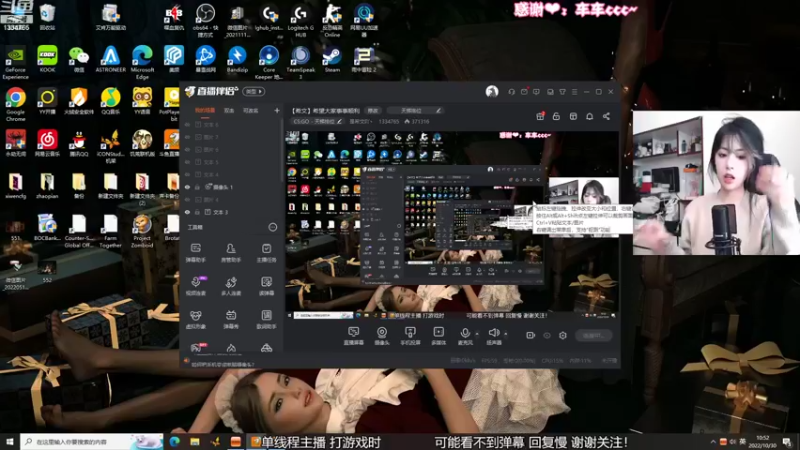Image resolution: width=800 pixels, height=450 pixels.
Task: Select the third scene tab
Action: pyautogui.click(x=250, y=110)
